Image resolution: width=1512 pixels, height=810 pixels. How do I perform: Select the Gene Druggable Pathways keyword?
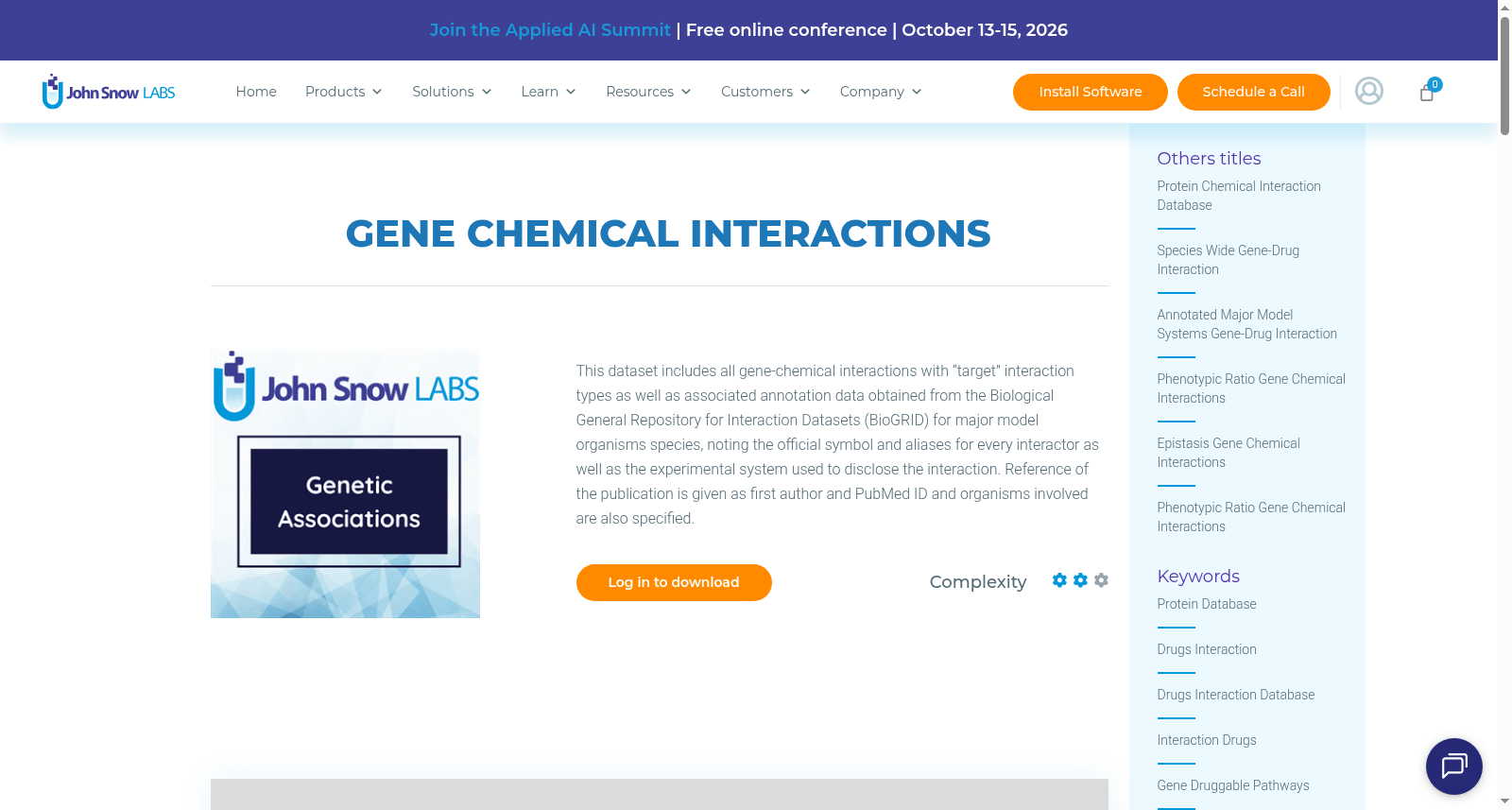tap(1233, 785)
